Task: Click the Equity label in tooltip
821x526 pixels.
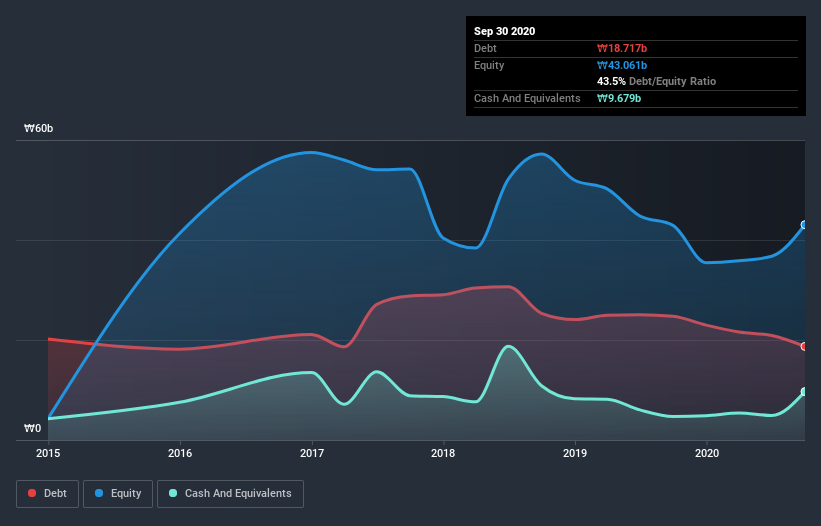Action: tap(489, 65)
